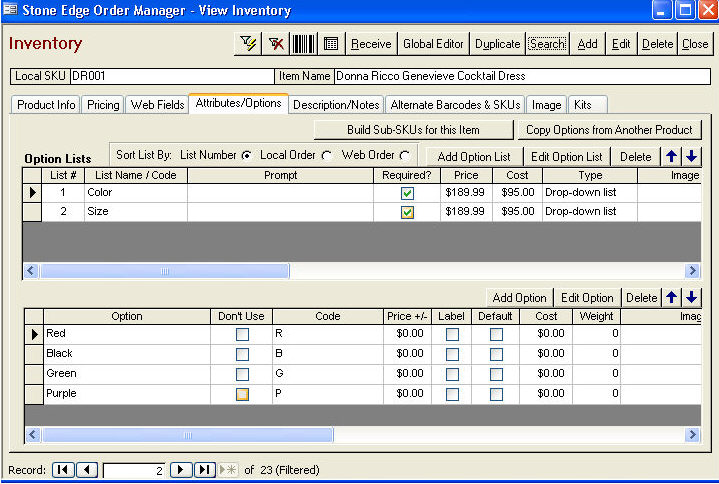719x484 pixels.
Task: Toggle Default checkbox for Green
Action: [x=496, y=374]
